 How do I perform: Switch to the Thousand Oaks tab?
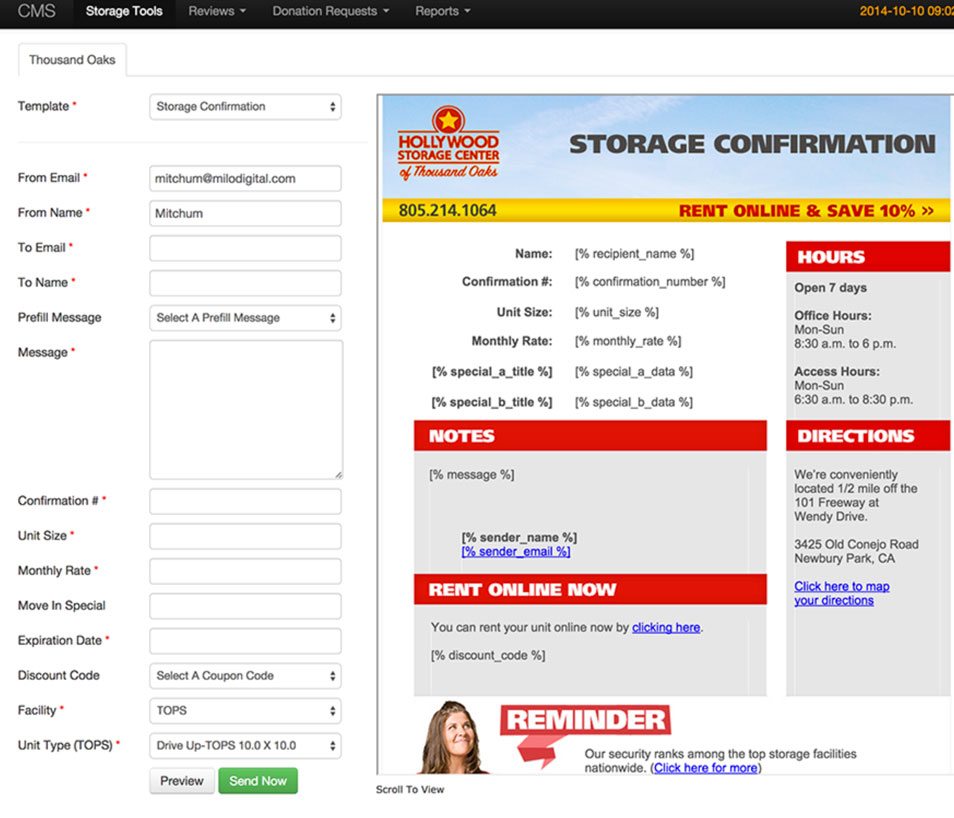click(x=72, y=60)
